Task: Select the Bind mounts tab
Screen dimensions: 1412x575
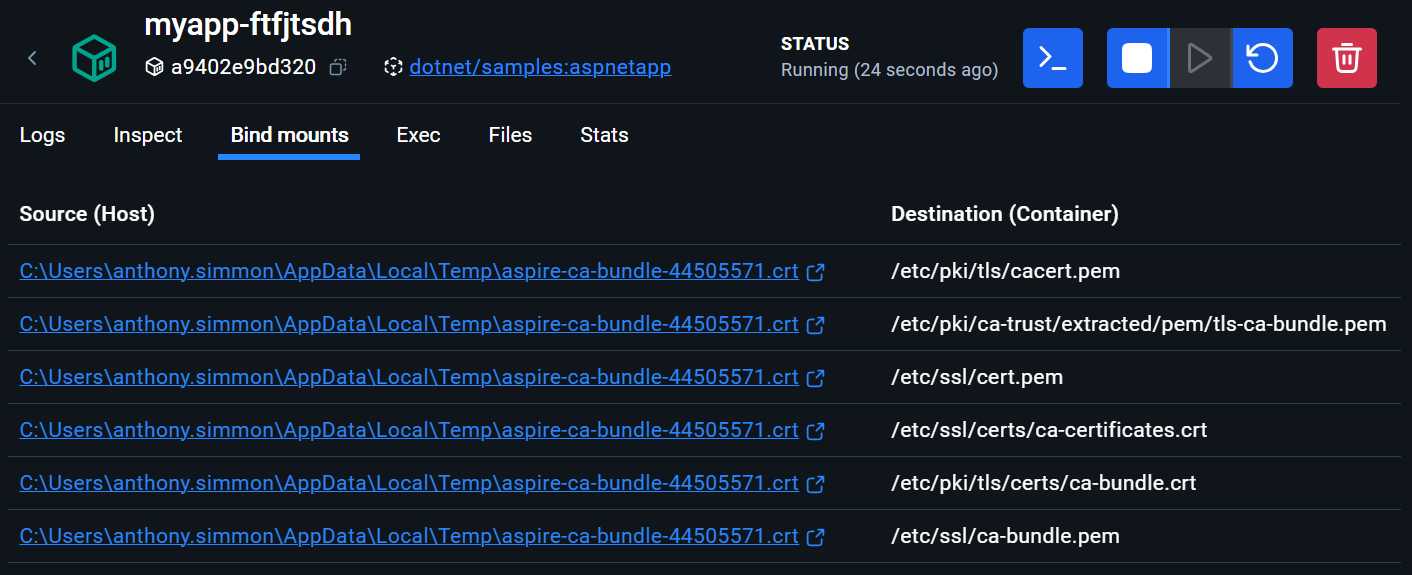Action: click(x=289, y=135)
